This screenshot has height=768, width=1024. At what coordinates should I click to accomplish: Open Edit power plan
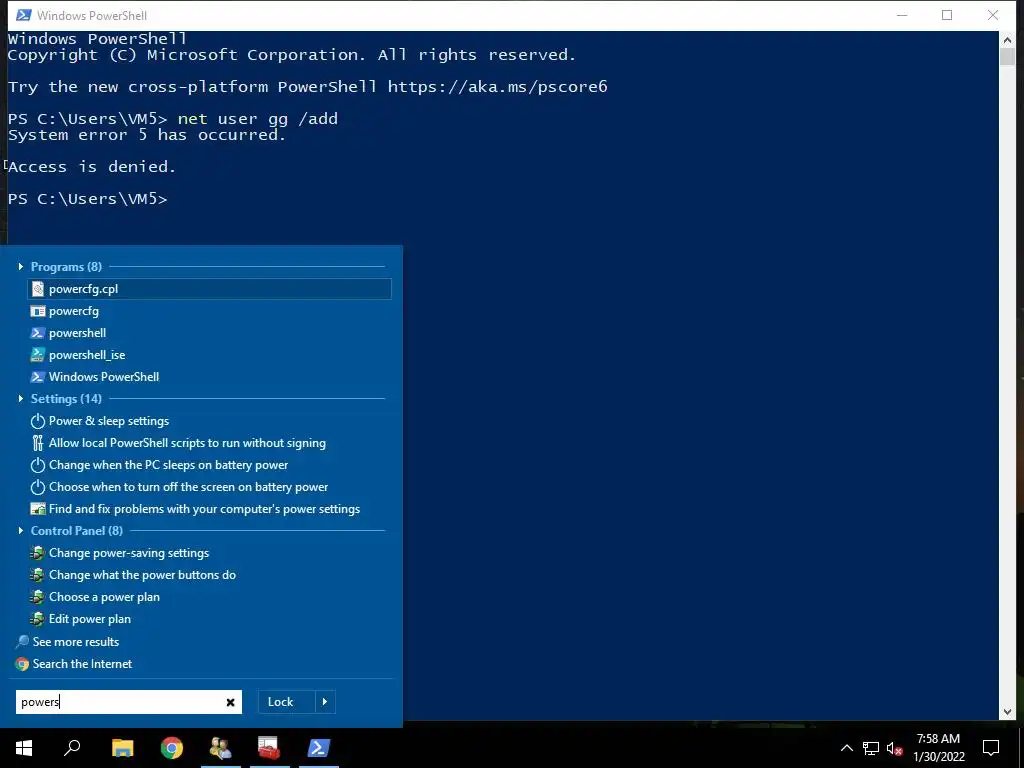pyautogui.click(x=89, y=618)
